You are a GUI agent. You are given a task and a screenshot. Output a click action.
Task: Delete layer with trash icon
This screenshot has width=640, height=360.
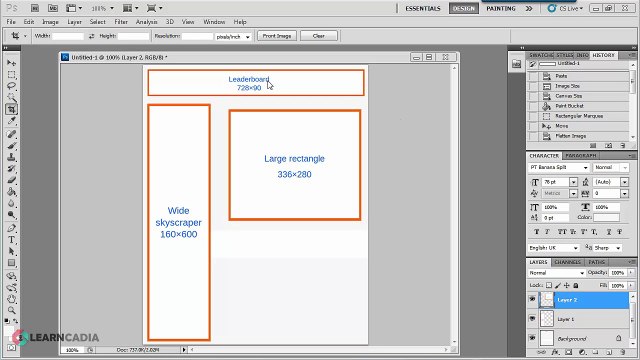pos(622,352)
